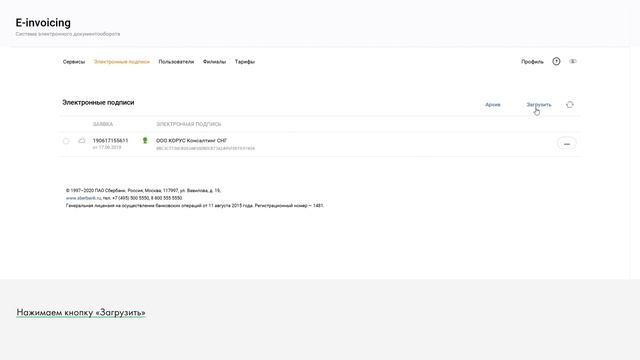Click the green certificate icon beside ООО КОРУС
This screenshot has height=360, width=640.
145,140
